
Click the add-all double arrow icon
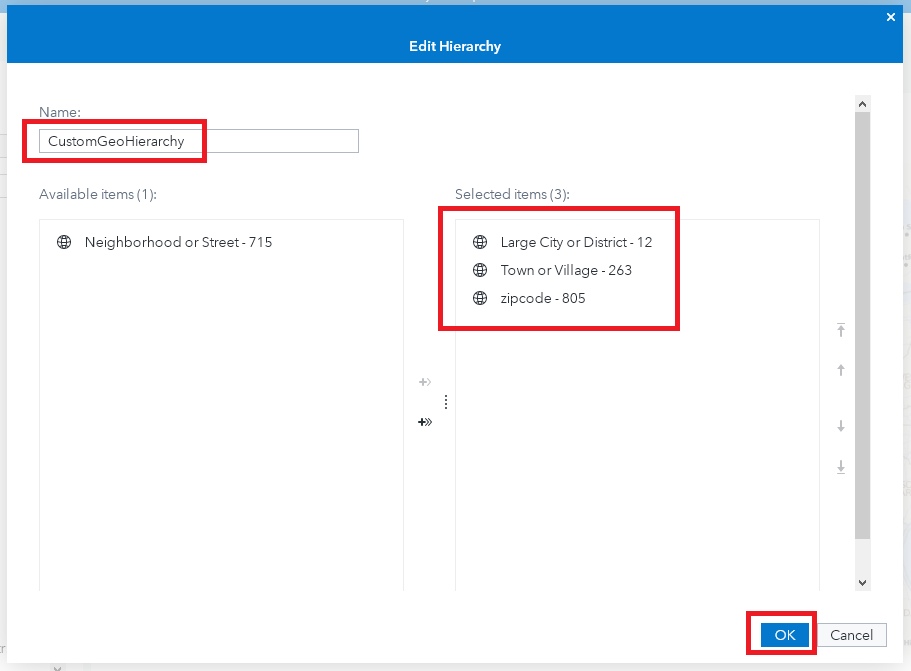[425, 422]
